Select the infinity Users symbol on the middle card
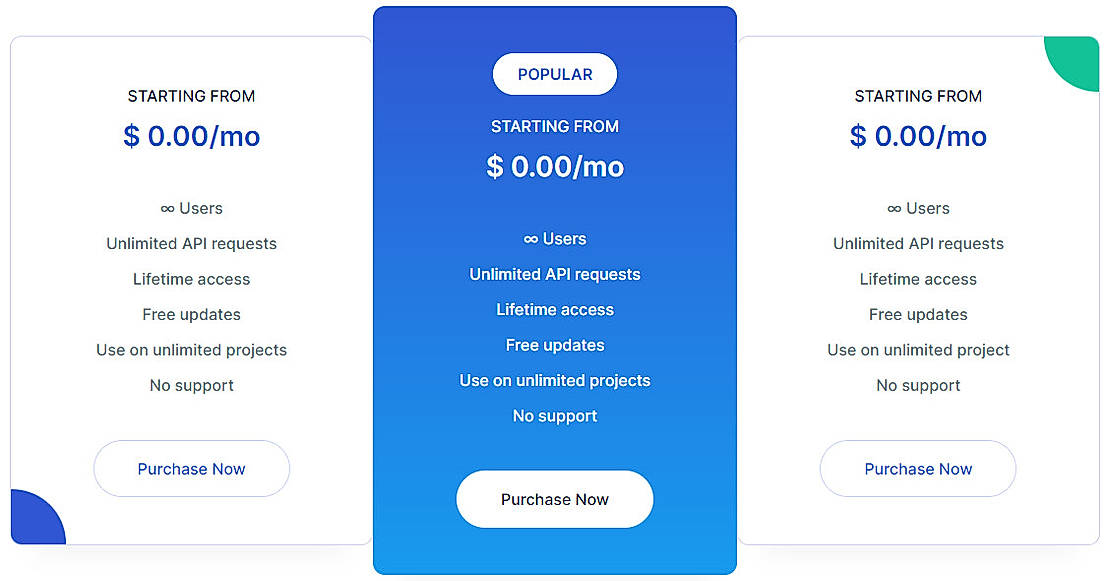Image resolution: width=1108 pixels, height=581 pixels. tap(554, 238)
